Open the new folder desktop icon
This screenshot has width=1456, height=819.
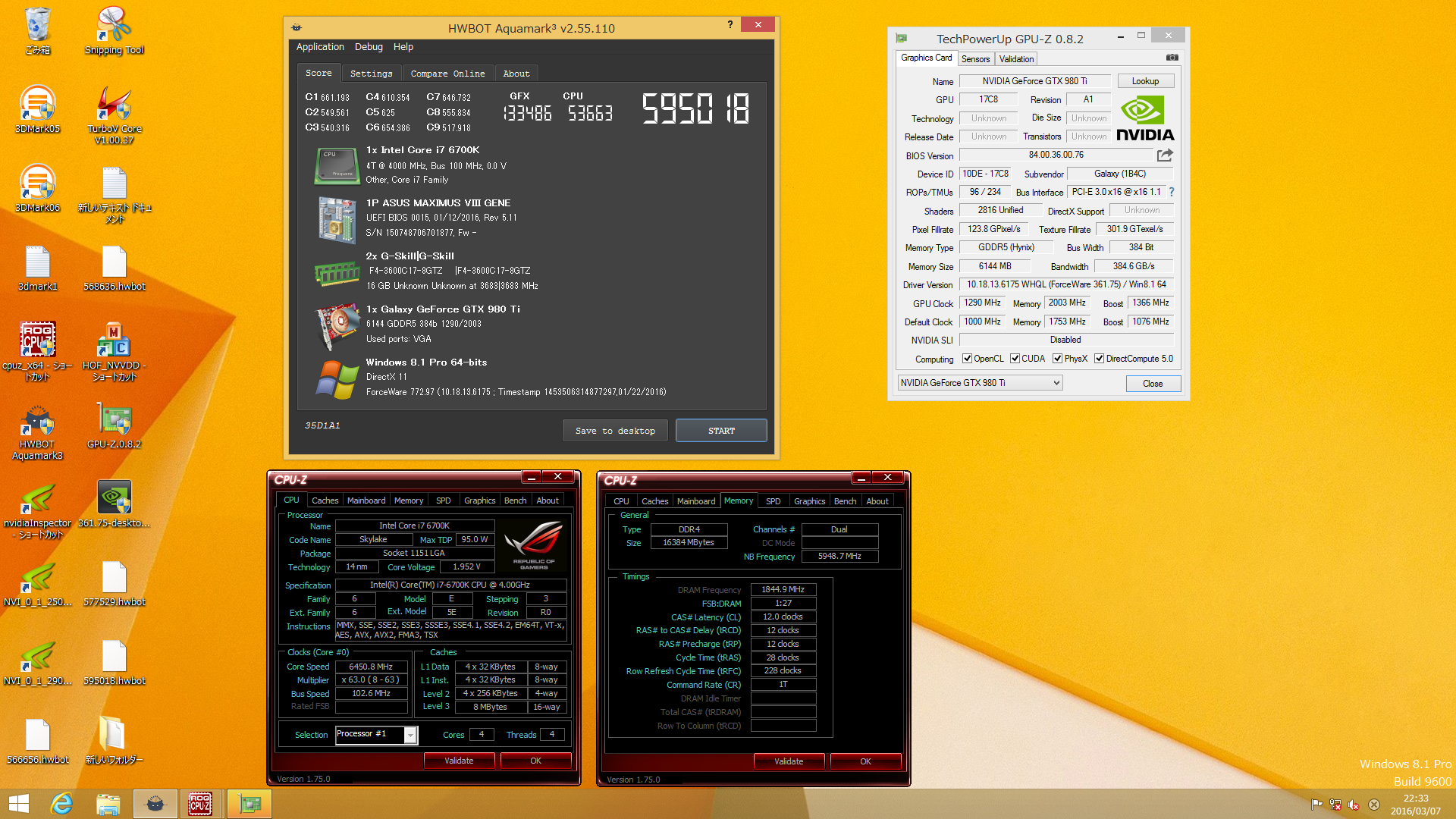114,742
